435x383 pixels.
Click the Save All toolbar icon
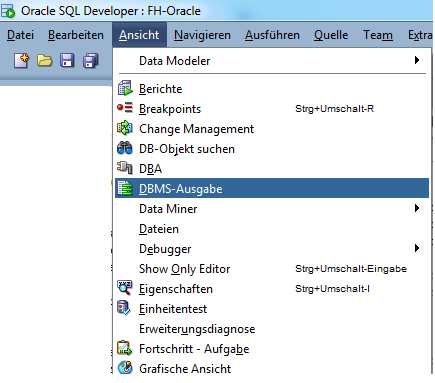coord(91,61)
